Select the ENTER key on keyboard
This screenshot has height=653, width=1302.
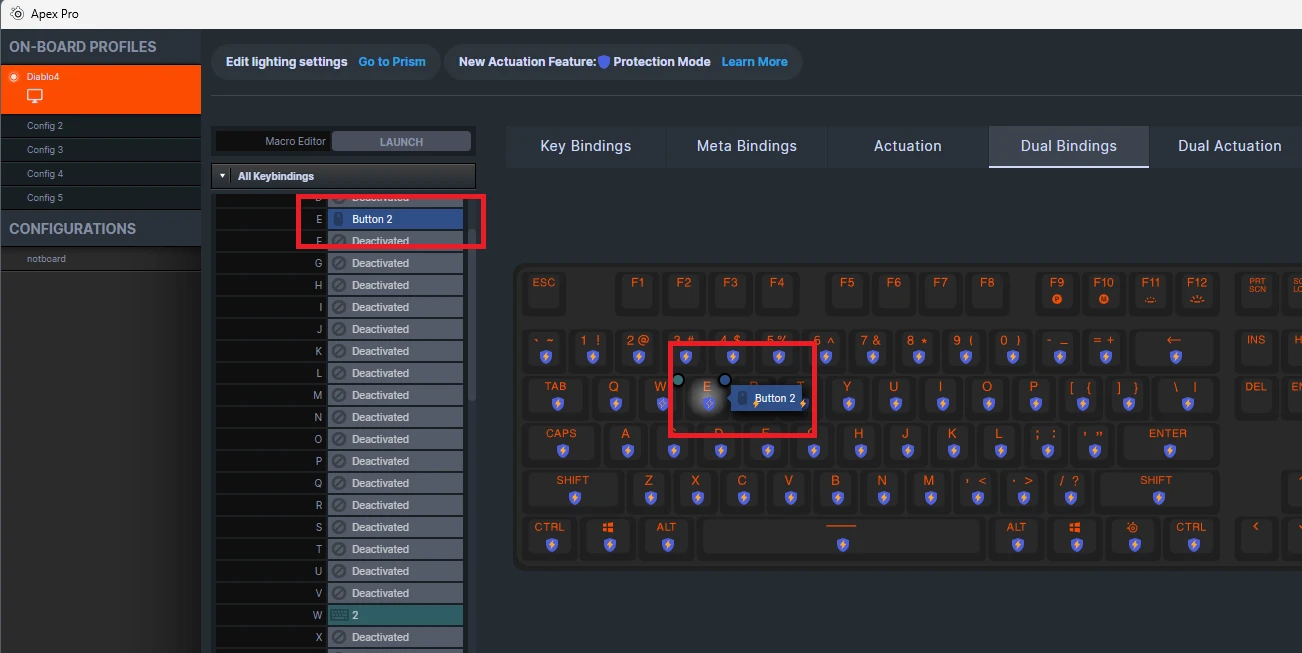click(x=1168, y=443)
